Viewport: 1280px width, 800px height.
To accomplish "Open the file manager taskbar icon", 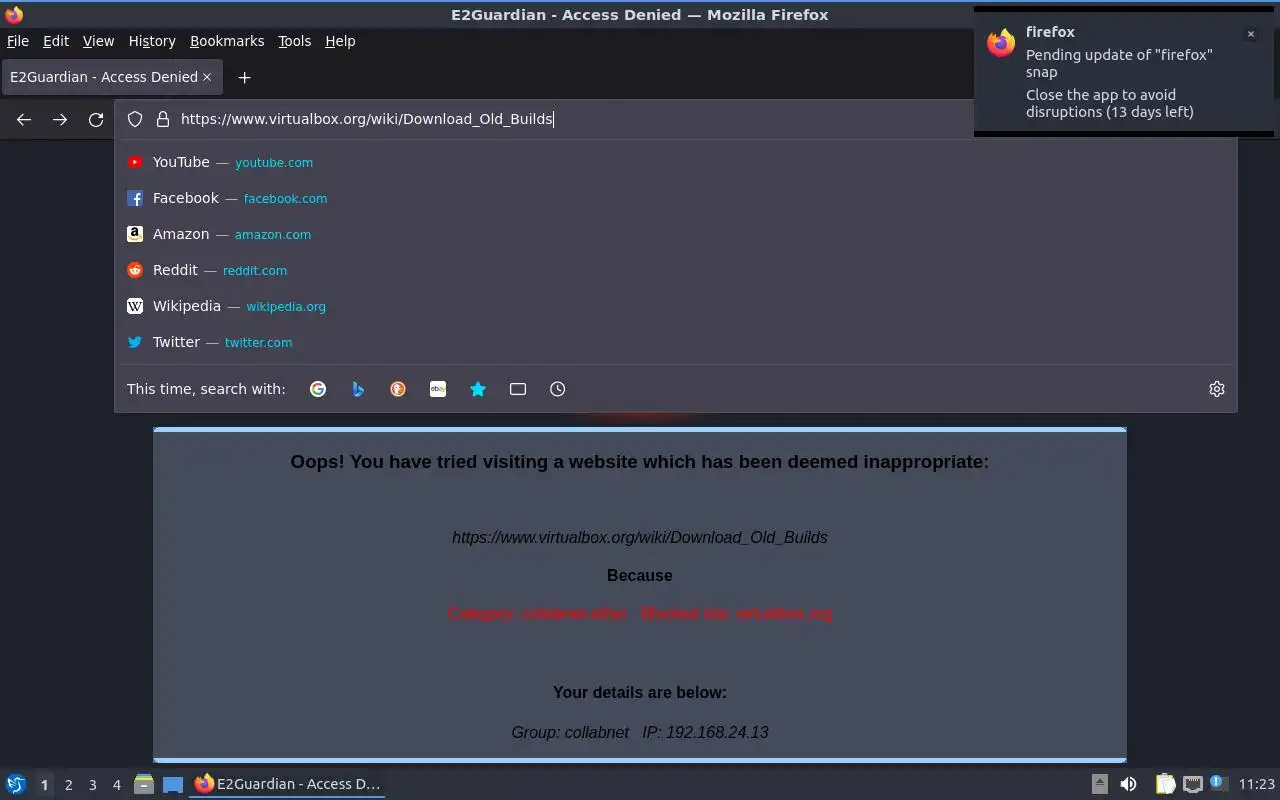I will pos(144,784).
